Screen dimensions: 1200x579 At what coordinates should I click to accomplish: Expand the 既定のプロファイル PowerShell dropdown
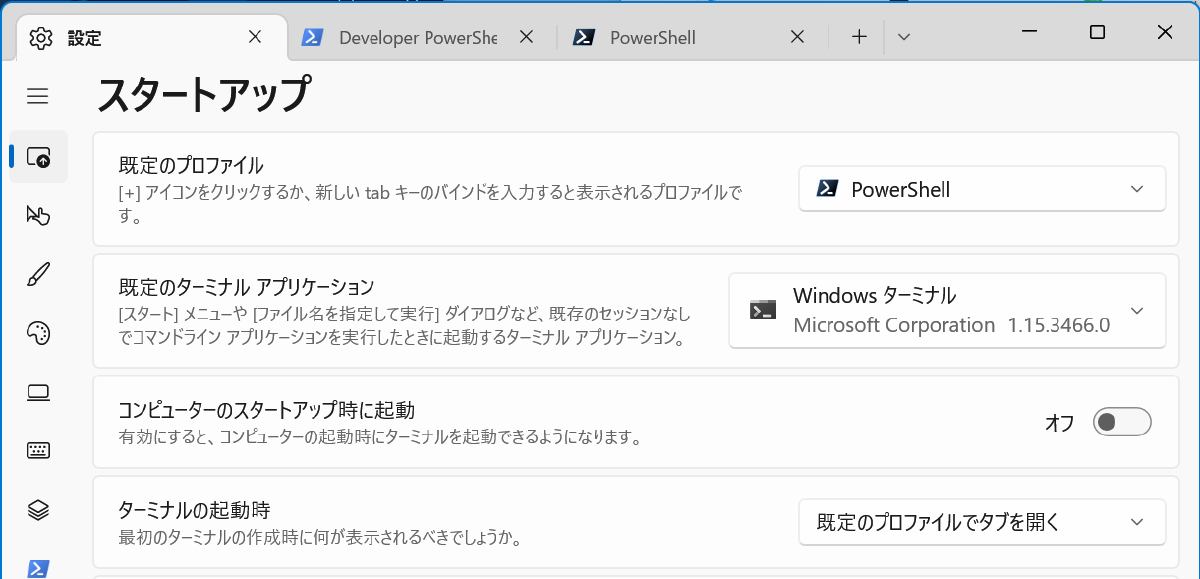(x=982, y=189)
